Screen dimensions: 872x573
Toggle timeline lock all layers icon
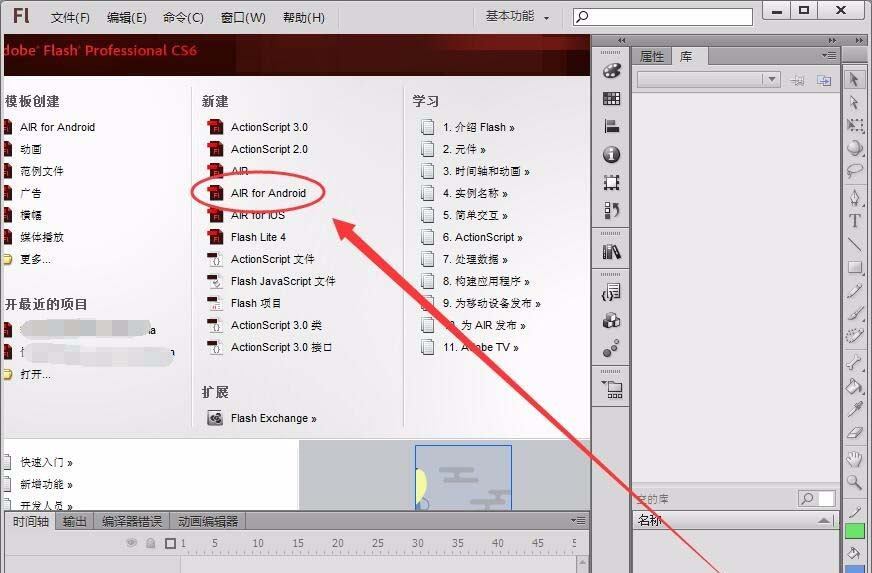point(150,543)
